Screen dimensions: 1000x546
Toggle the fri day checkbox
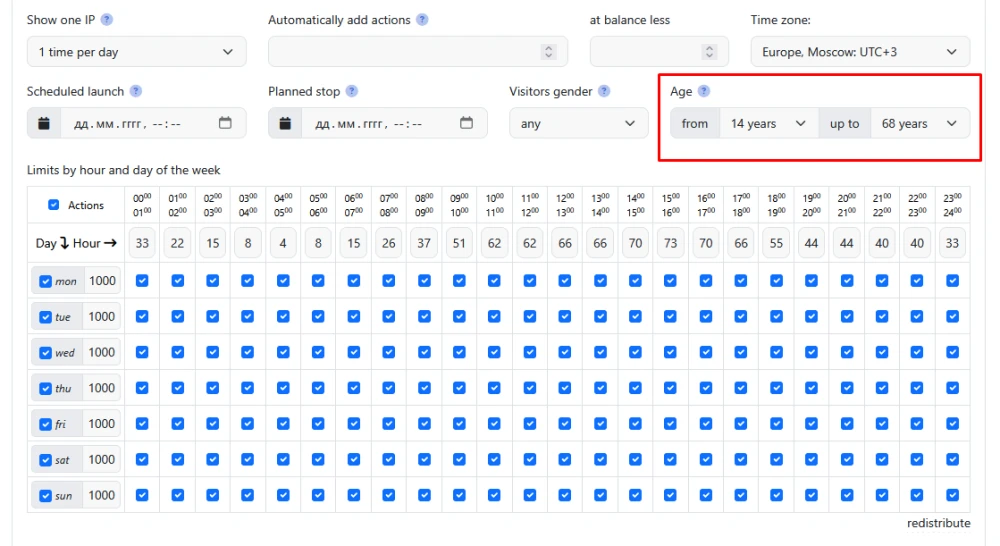45,424
